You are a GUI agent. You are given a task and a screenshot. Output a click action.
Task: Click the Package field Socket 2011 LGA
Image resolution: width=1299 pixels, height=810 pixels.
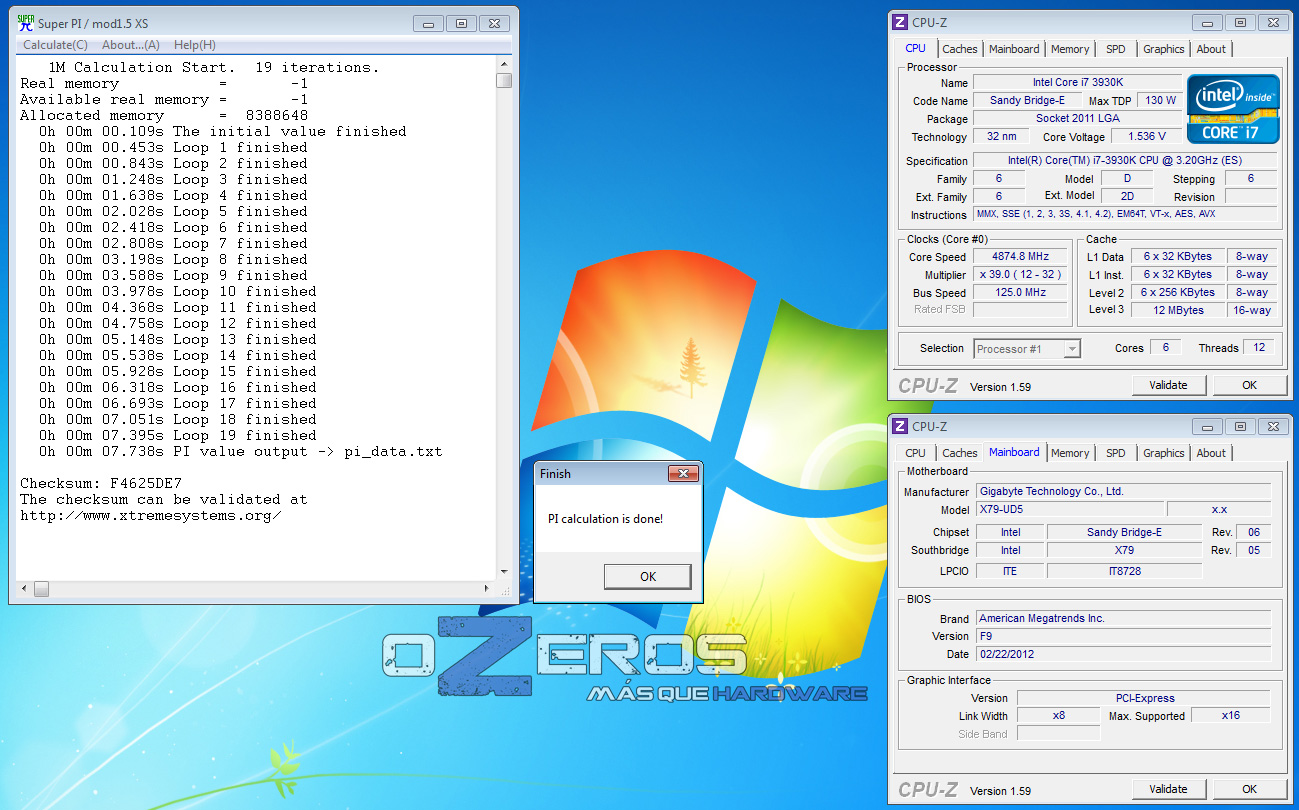1077,118
